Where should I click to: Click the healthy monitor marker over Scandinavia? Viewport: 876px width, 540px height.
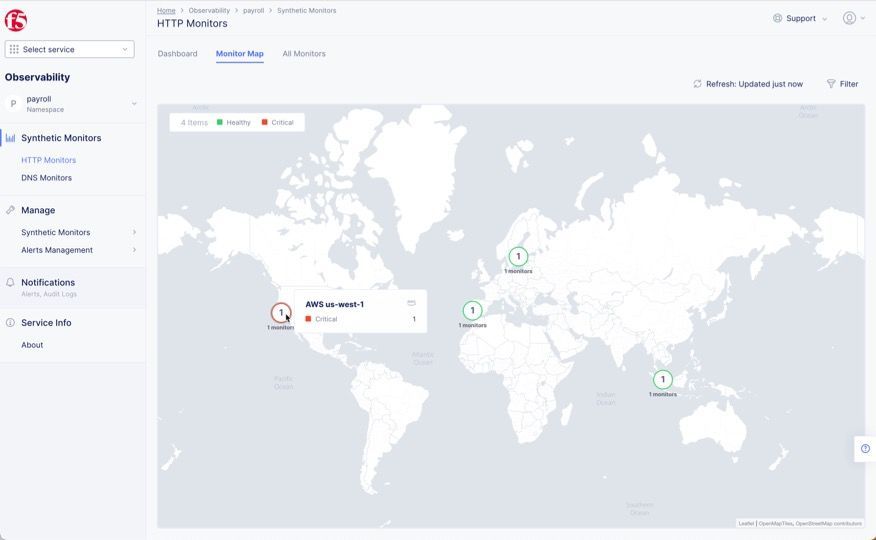tap(518, 257)
